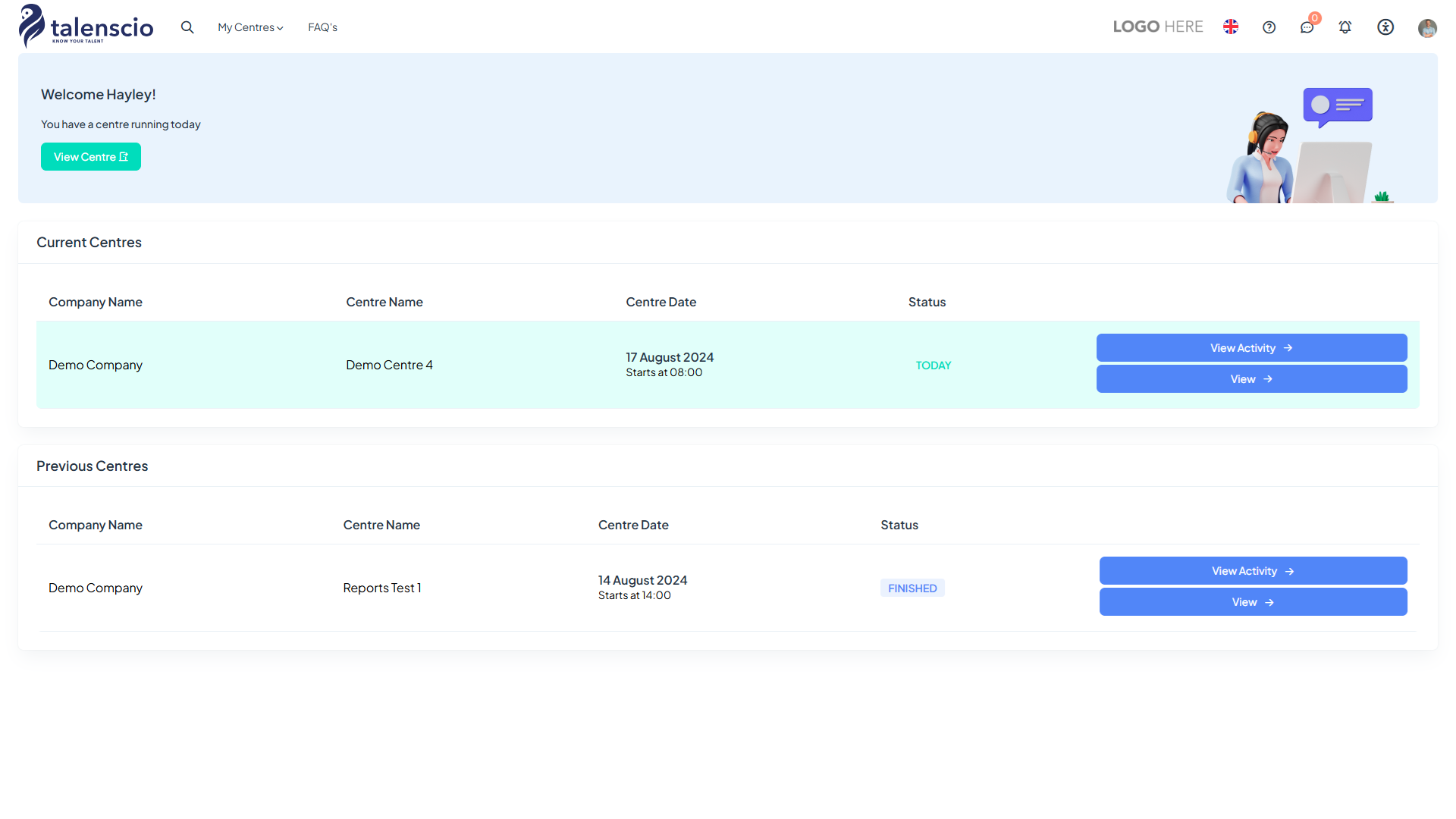
Task: Click View for Reports Test 1
Action: point(1253,602)
